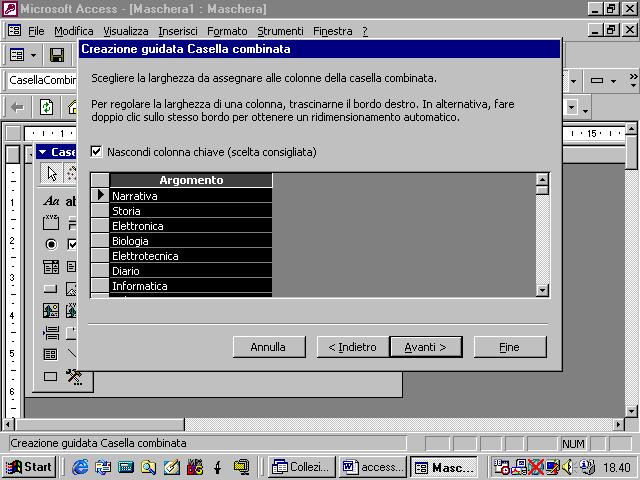
Task: Click the speaker volume tray icon
Action: 567,467
